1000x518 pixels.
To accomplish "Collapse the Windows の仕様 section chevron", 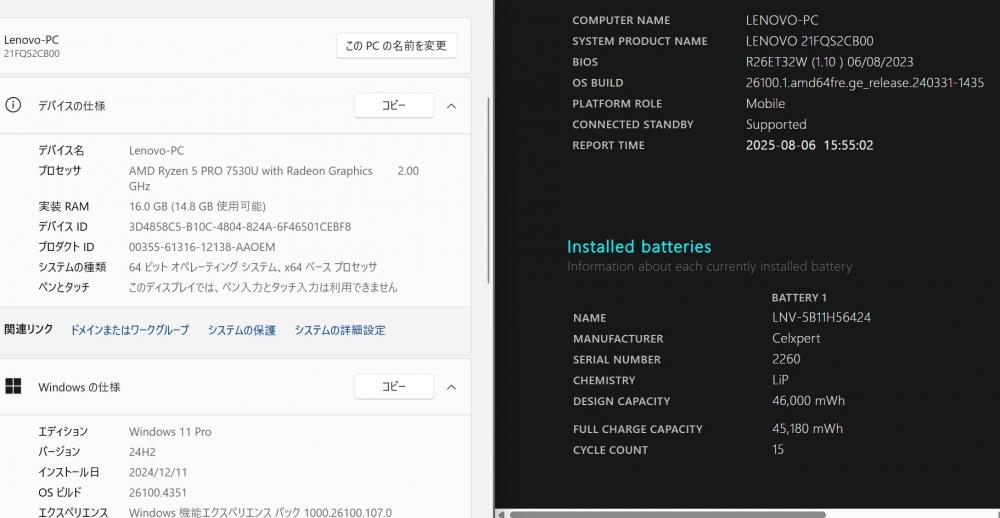I will 452,387.
